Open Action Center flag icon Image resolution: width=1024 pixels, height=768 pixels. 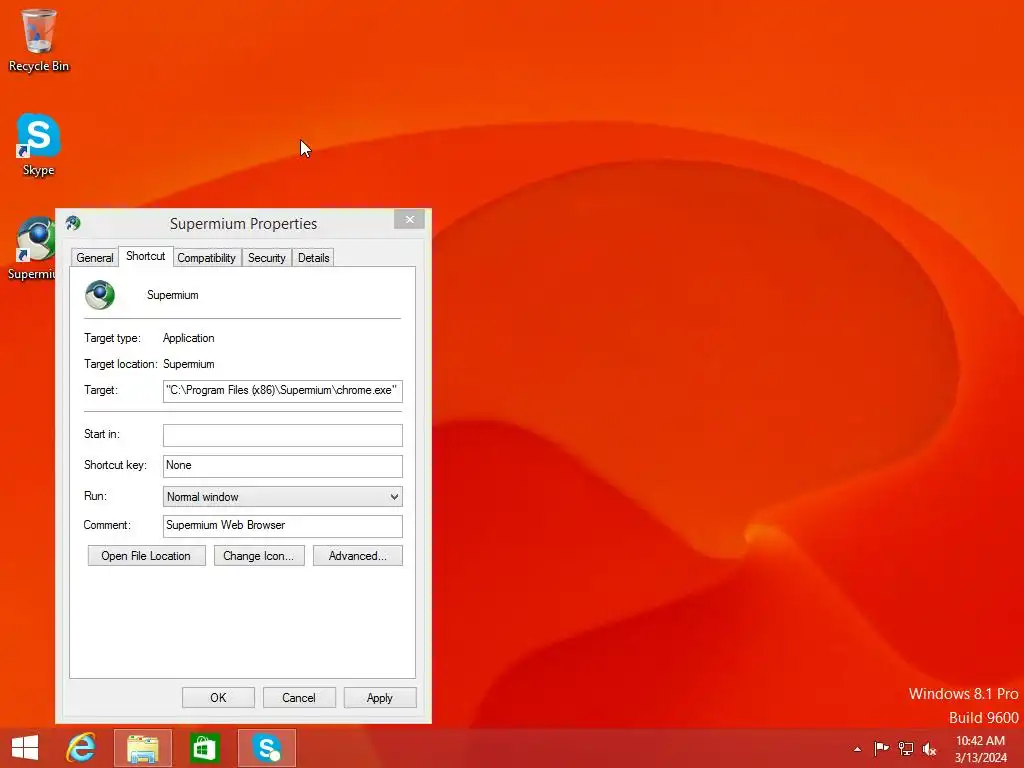point(881,748)
